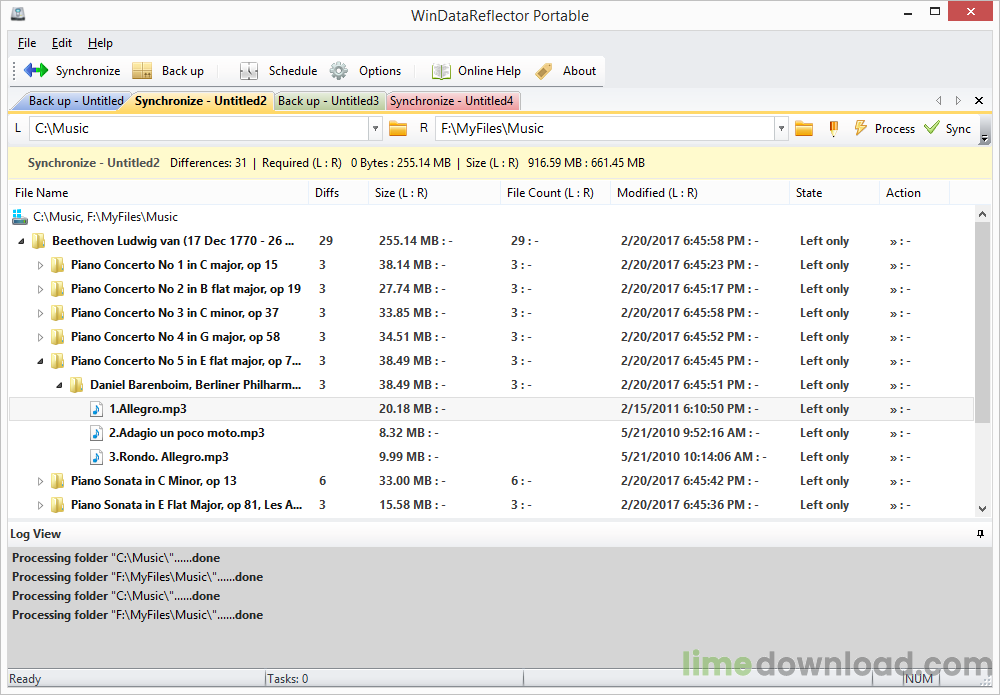The height and width of the screenshot is (695, 1000).
Task: Pin the Log View panel
Action: [980, 534]
